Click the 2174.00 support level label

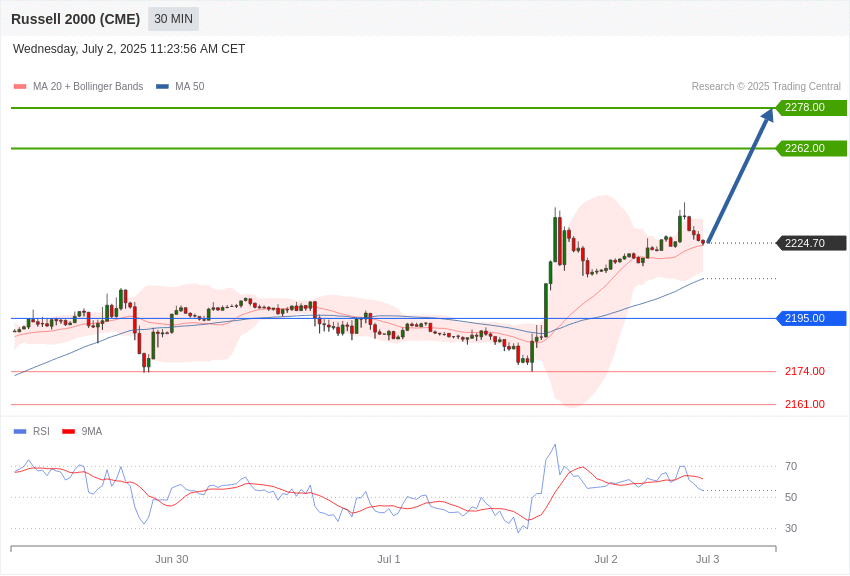click(804, 371)
